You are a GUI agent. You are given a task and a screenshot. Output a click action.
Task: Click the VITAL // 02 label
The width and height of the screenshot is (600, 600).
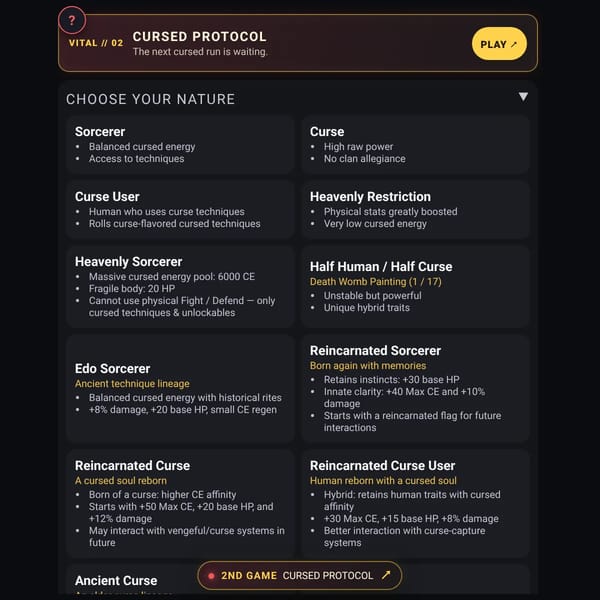coord(96,43)
